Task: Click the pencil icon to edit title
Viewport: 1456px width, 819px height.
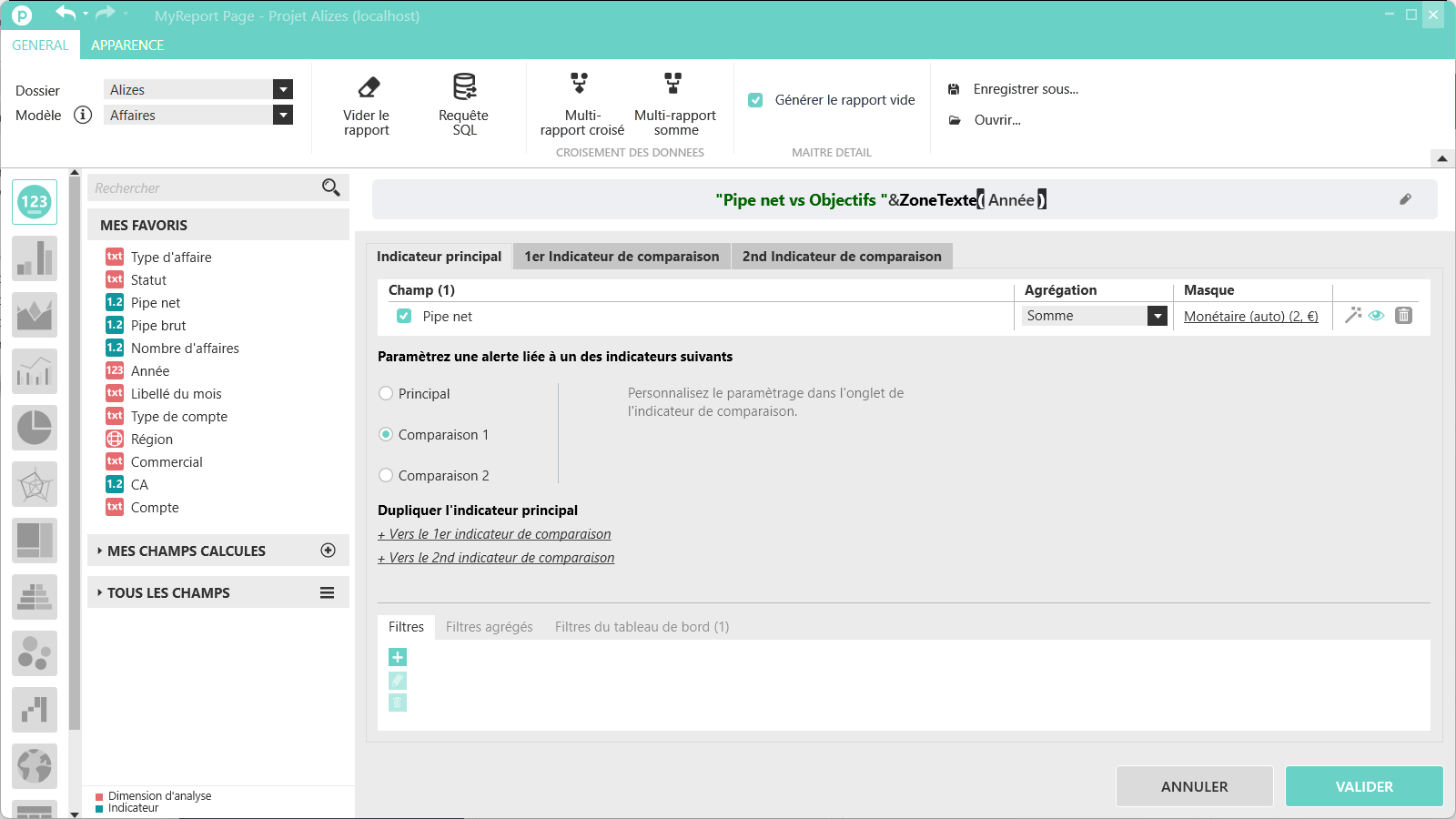Action: coord(1405,199)
